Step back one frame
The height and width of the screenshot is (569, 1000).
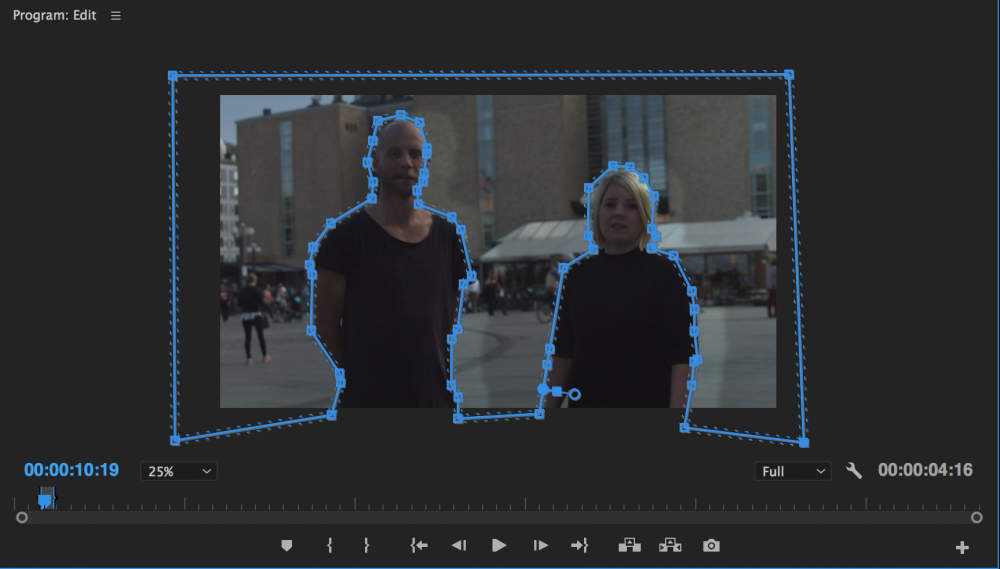(x=458, y=545)
